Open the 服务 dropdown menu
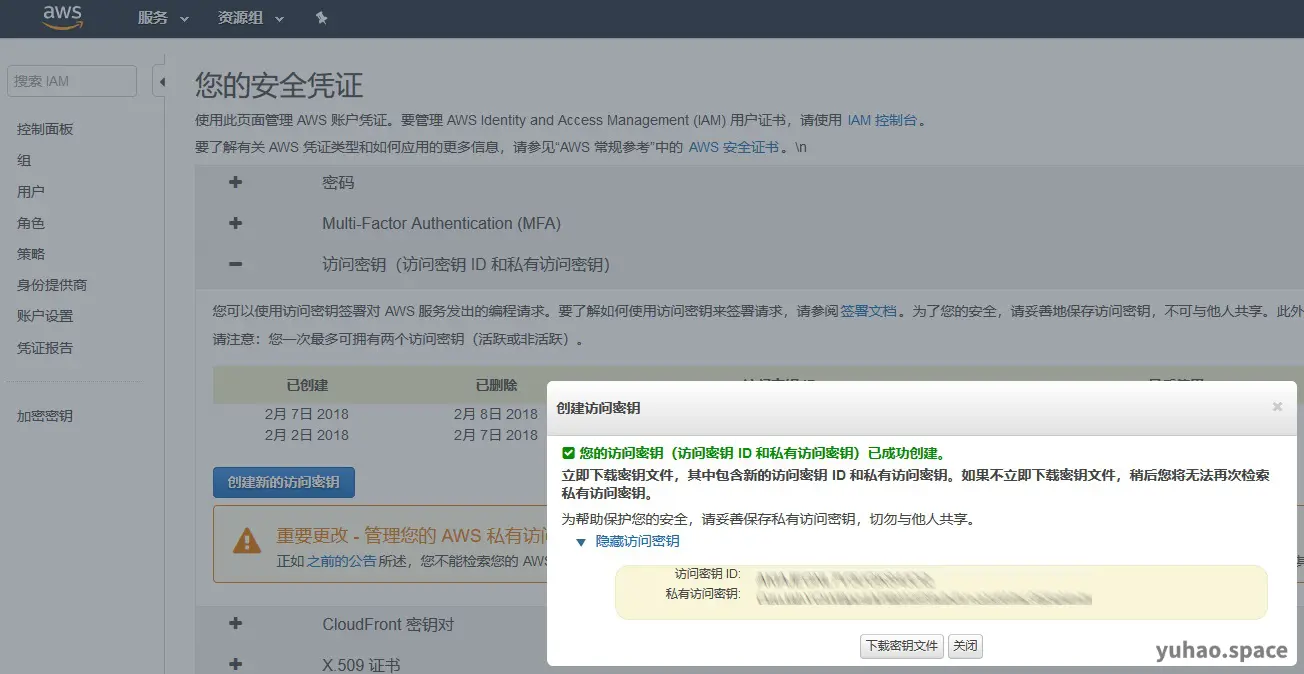Screen dimensions: 1304x674 [x=152, y=17]
